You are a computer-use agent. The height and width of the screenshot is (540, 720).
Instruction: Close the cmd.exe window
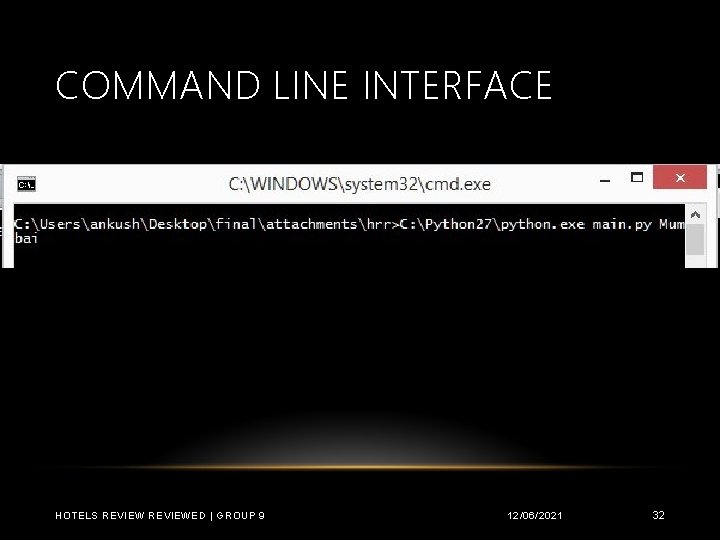point(680,177)
